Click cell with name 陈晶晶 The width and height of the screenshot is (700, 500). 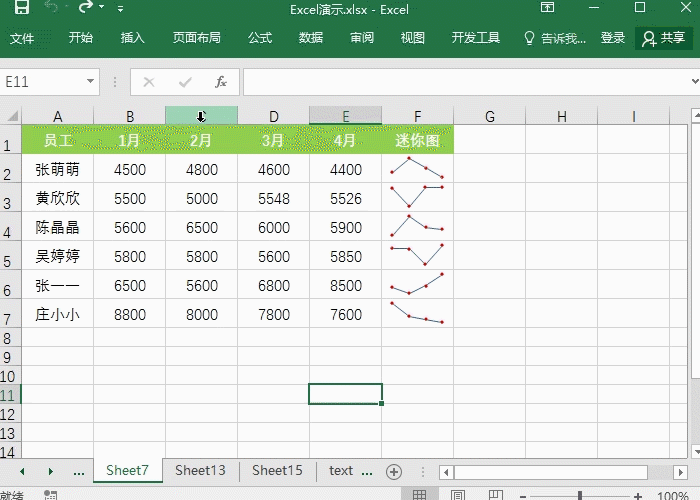tap(58, 227)
